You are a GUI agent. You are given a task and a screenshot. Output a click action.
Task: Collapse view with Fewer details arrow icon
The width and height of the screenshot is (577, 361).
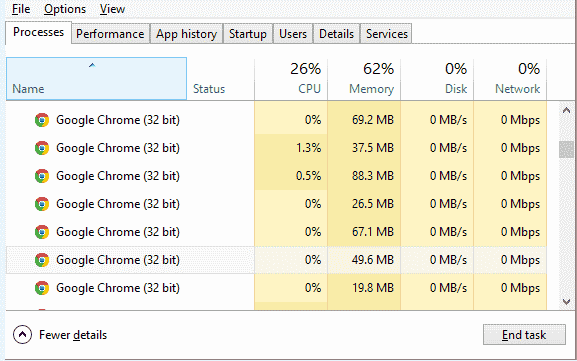point(22,335)
